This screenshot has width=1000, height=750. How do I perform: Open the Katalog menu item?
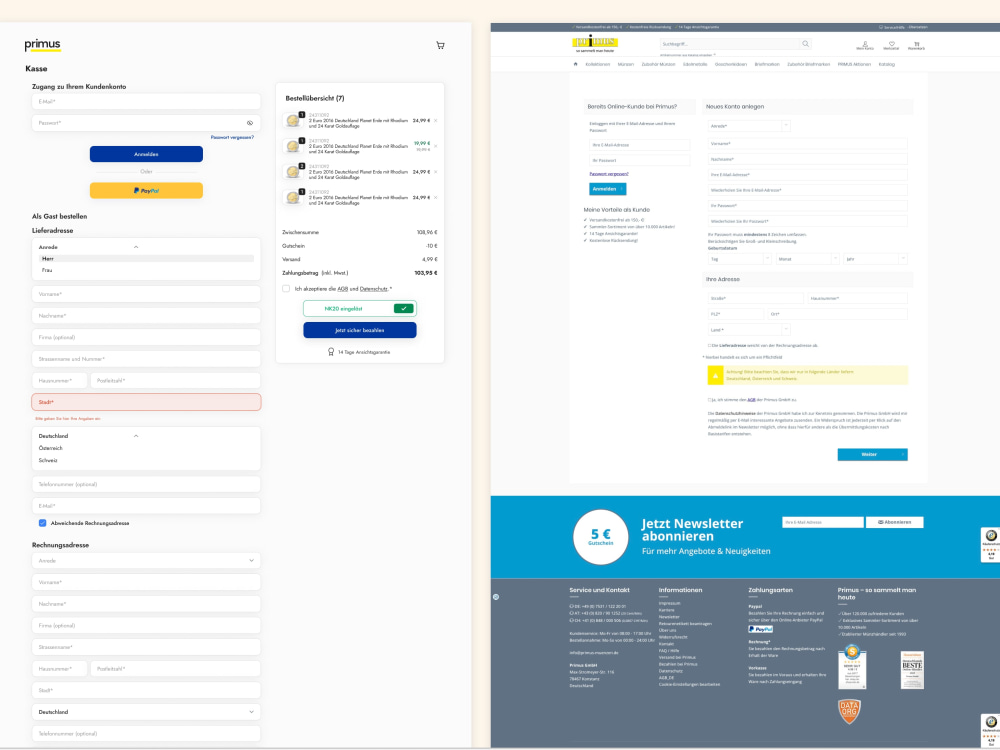coord(886,64)
